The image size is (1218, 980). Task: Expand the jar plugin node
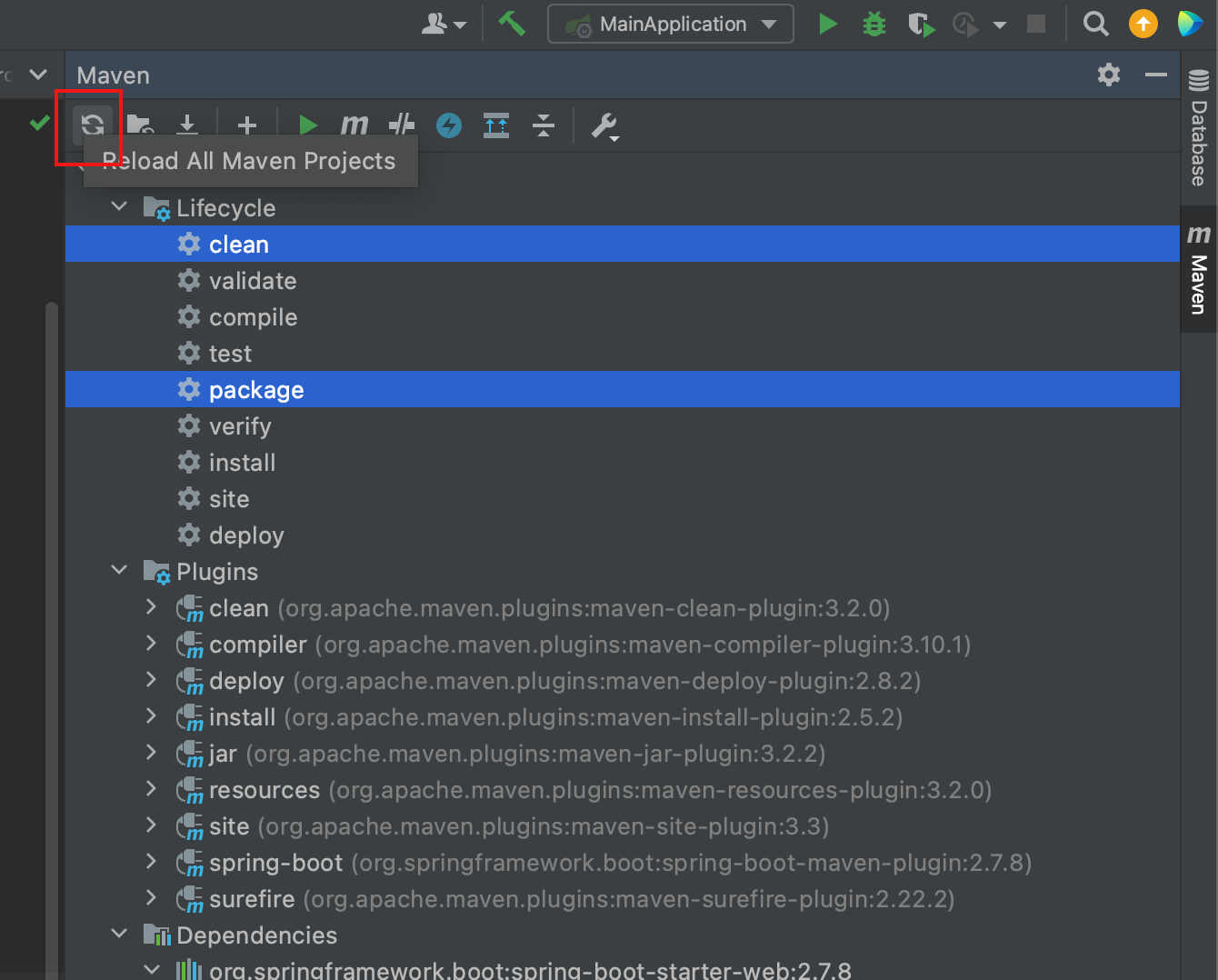coord(151,752)
